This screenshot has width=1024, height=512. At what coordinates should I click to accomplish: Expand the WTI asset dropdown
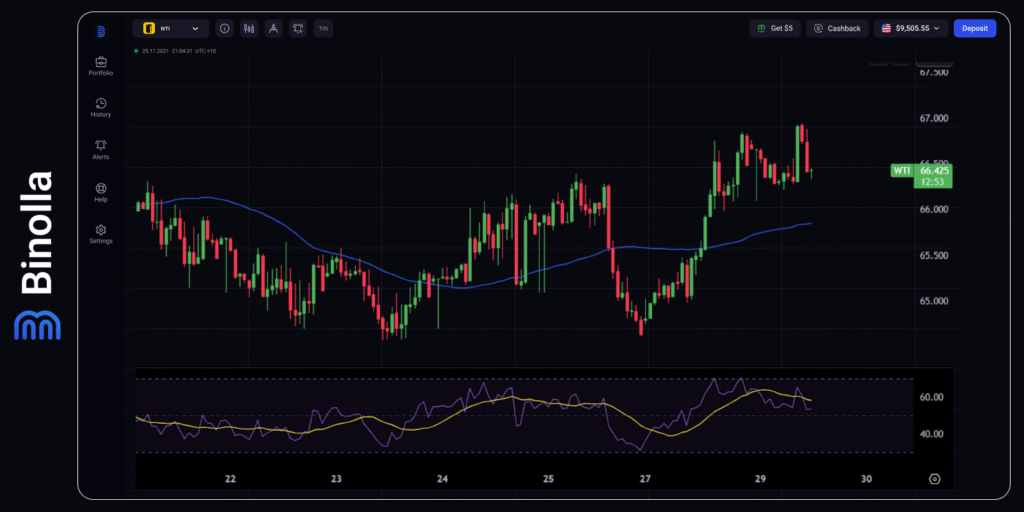tap(171, 29)
